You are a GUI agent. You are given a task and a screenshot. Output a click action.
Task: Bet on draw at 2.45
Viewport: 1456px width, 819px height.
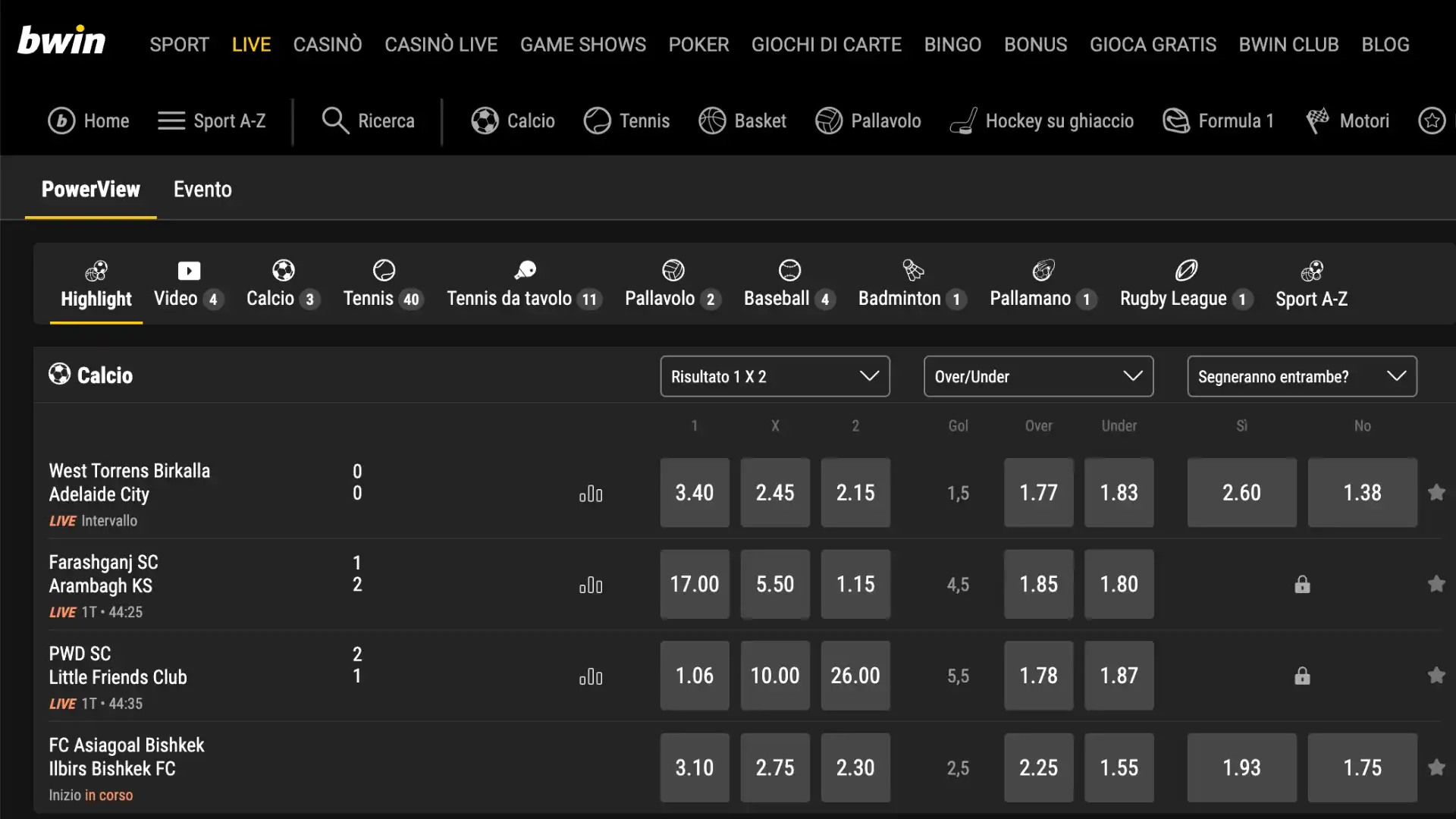pos(775,493)
